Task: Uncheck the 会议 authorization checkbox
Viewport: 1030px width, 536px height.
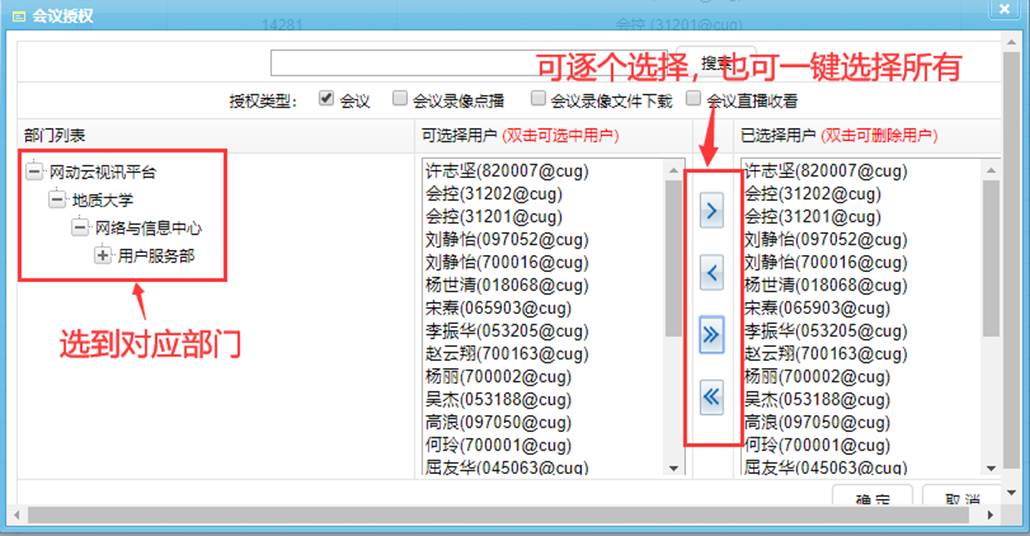Action: pos(326,99)
